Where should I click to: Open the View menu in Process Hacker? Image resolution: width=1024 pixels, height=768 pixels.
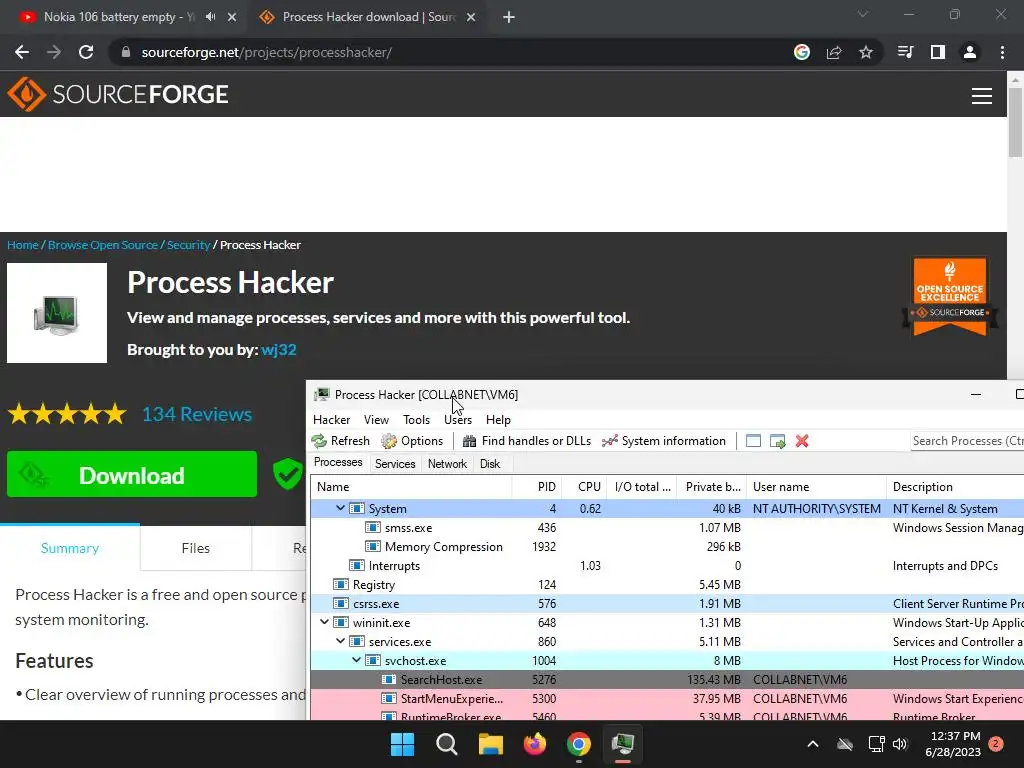tap(376, 420)
